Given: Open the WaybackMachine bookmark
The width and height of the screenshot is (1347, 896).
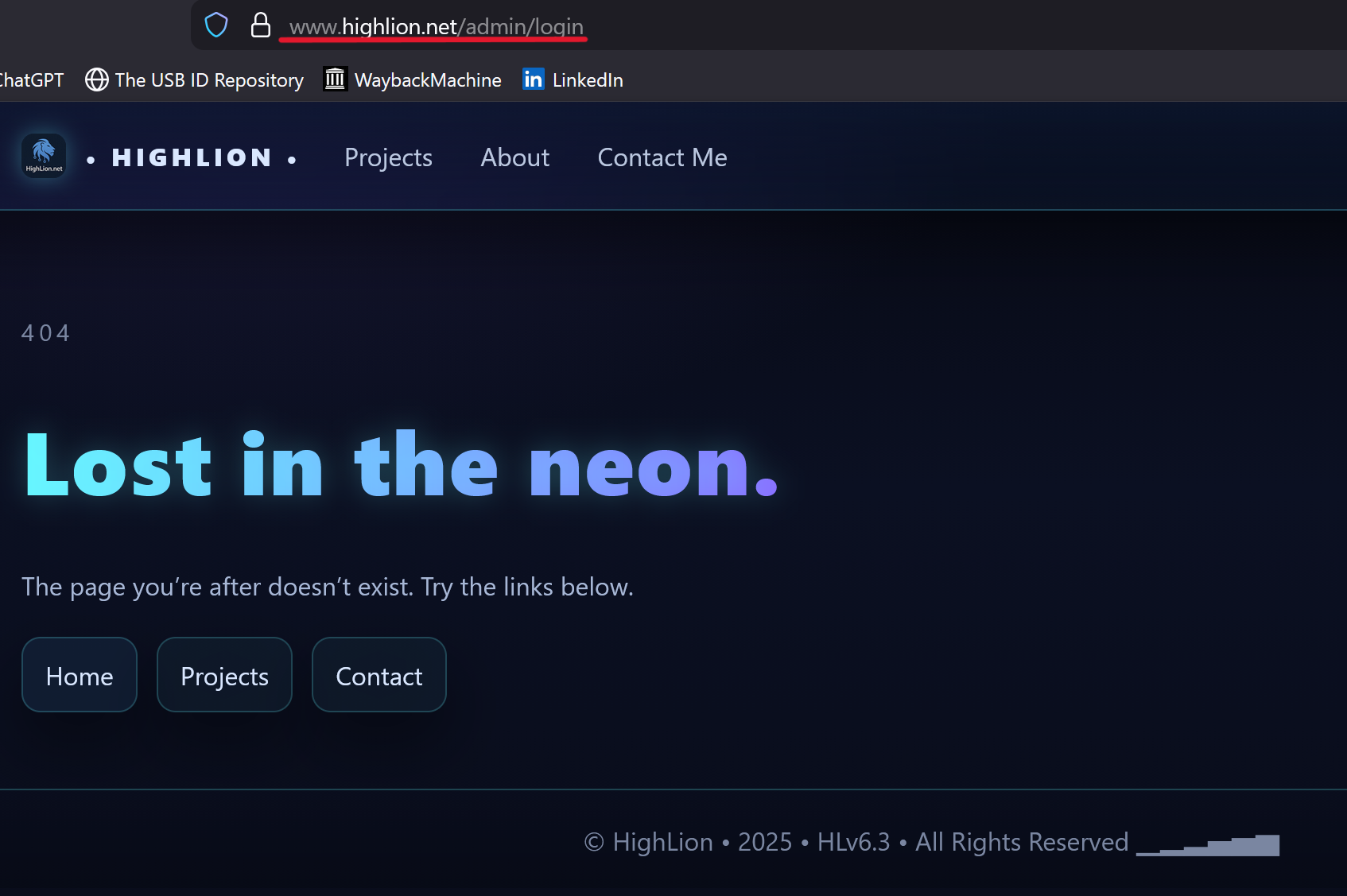Looking at the screenshot, I should (x=413, y=80).
